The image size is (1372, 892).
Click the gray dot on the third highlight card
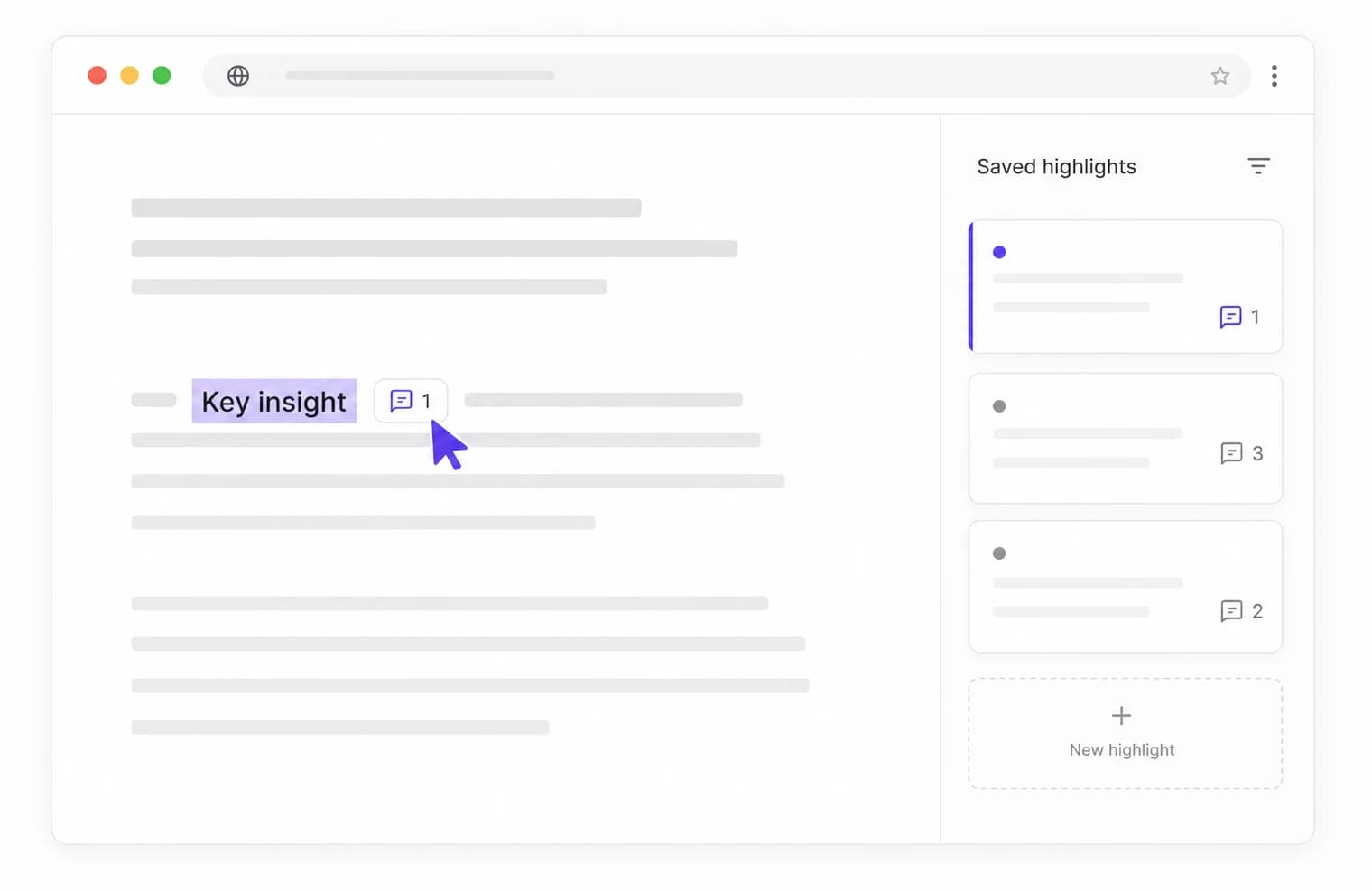pyautogui.click(x=999, y=553)
